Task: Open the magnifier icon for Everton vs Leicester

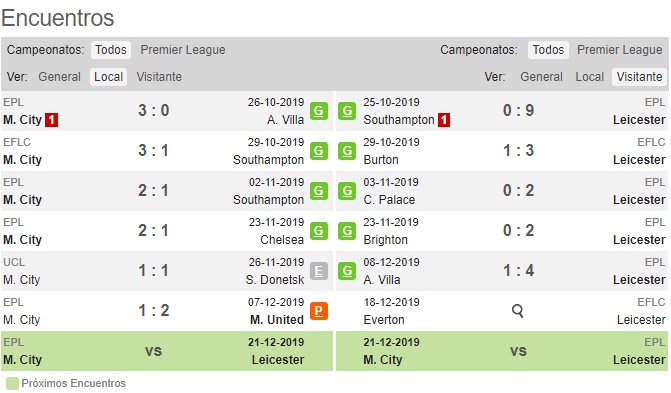Action: tap(517, 311)
